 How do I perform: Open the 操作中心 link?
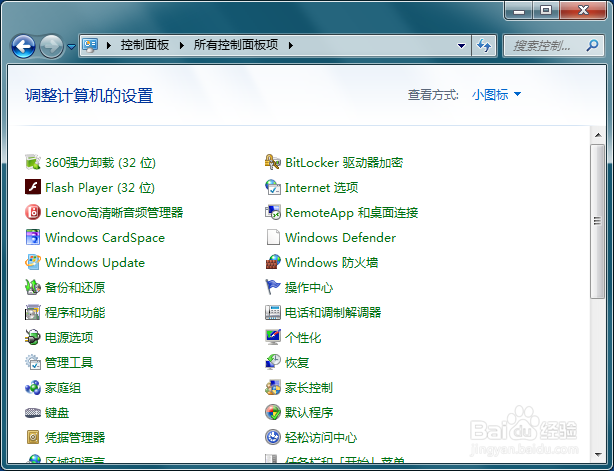coord(309,288)
